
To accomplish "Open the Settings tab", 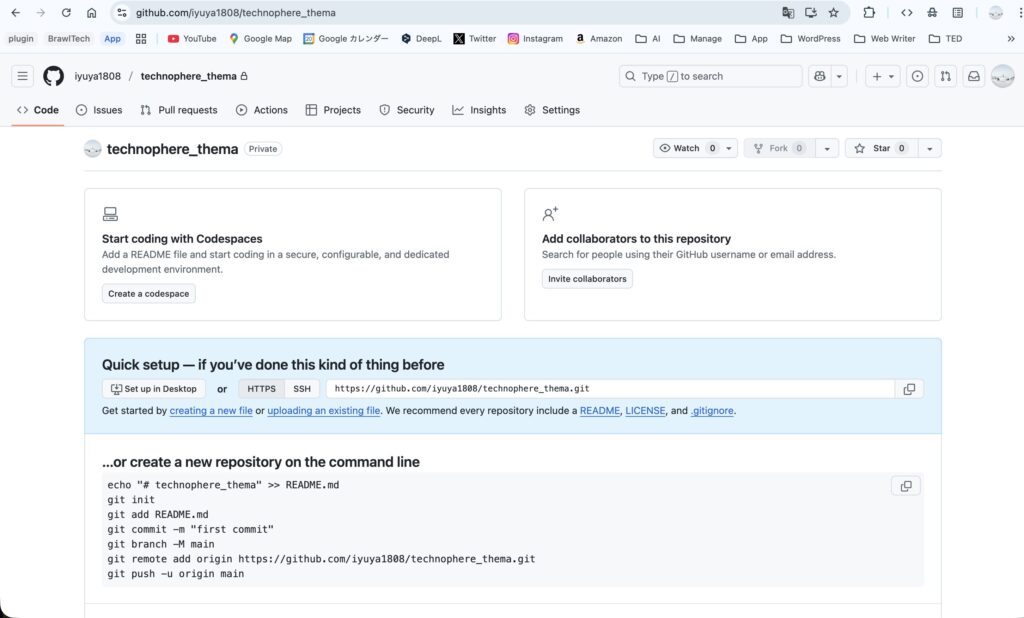I will tap(552, 110).
